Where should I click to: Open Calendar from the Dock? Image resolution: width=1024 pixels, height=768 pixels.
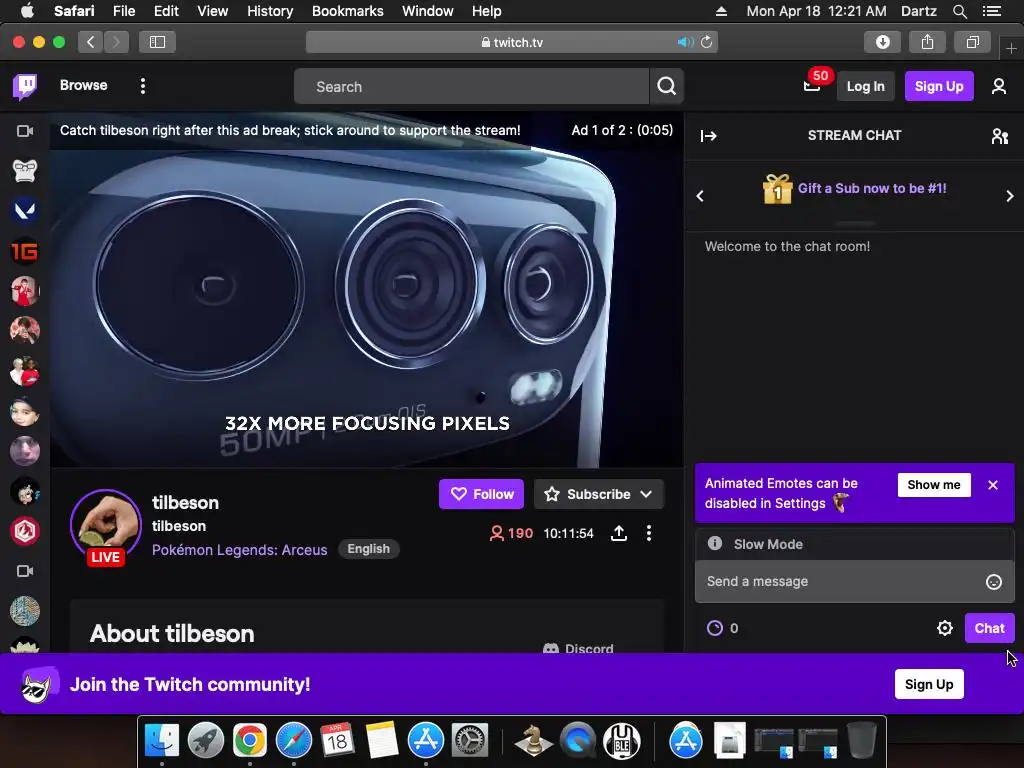click(338, 741)
